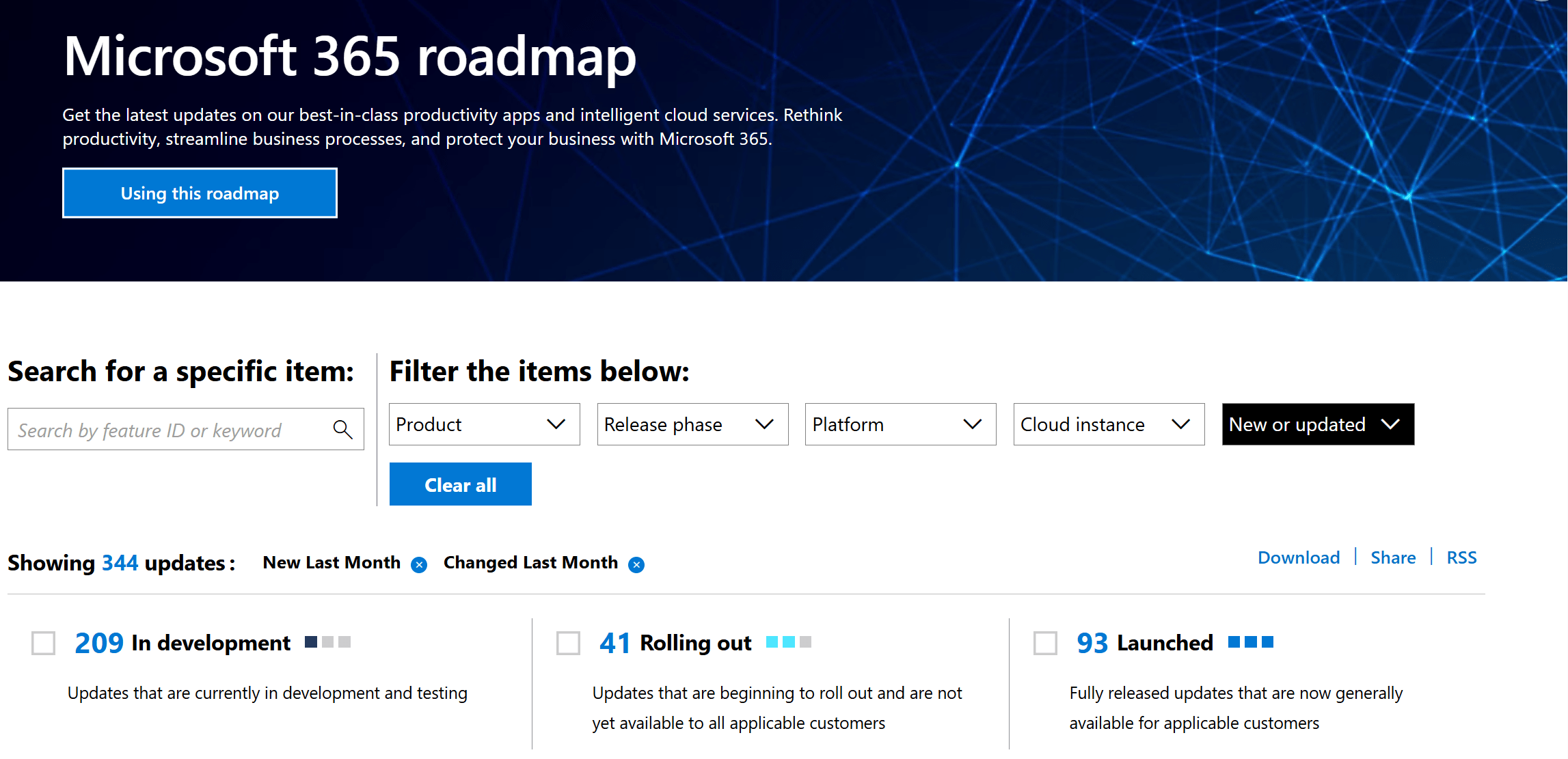This screenshot has height=759, width=1568.
Task: Open the Product filter dropdown
Action: pos(484,424)
